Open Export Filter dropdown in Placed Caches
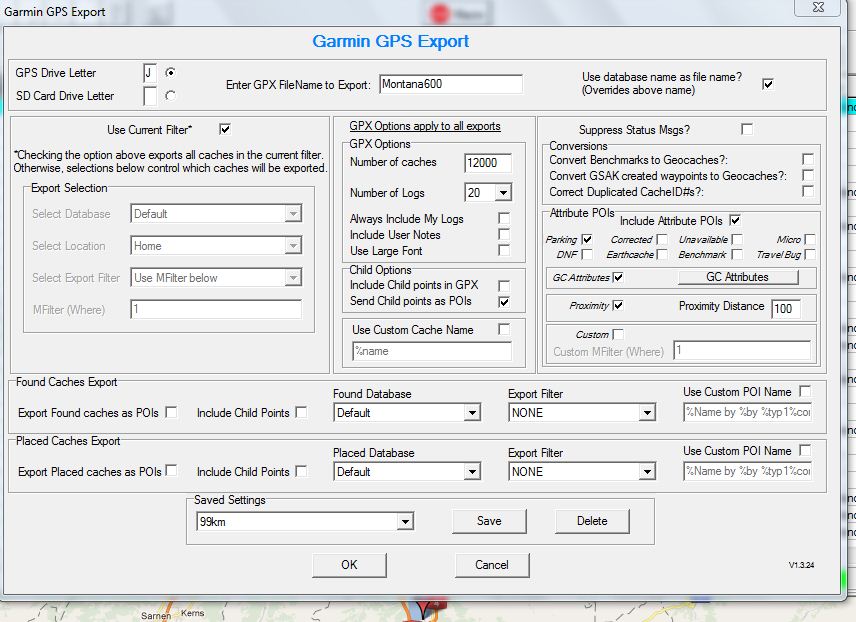Viewport: 856px width, 622px height. [x=647, y=472]
